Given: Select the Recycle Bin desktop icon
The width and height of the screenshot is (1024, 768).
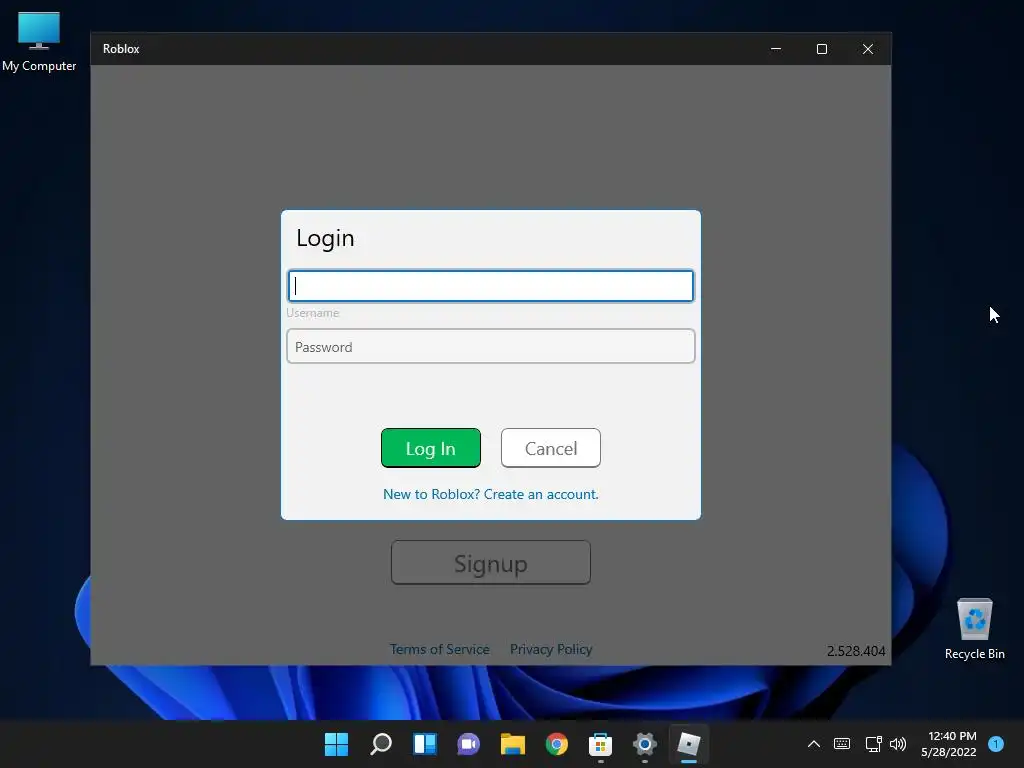Looking at the screenshot, I should pos(974,629).
